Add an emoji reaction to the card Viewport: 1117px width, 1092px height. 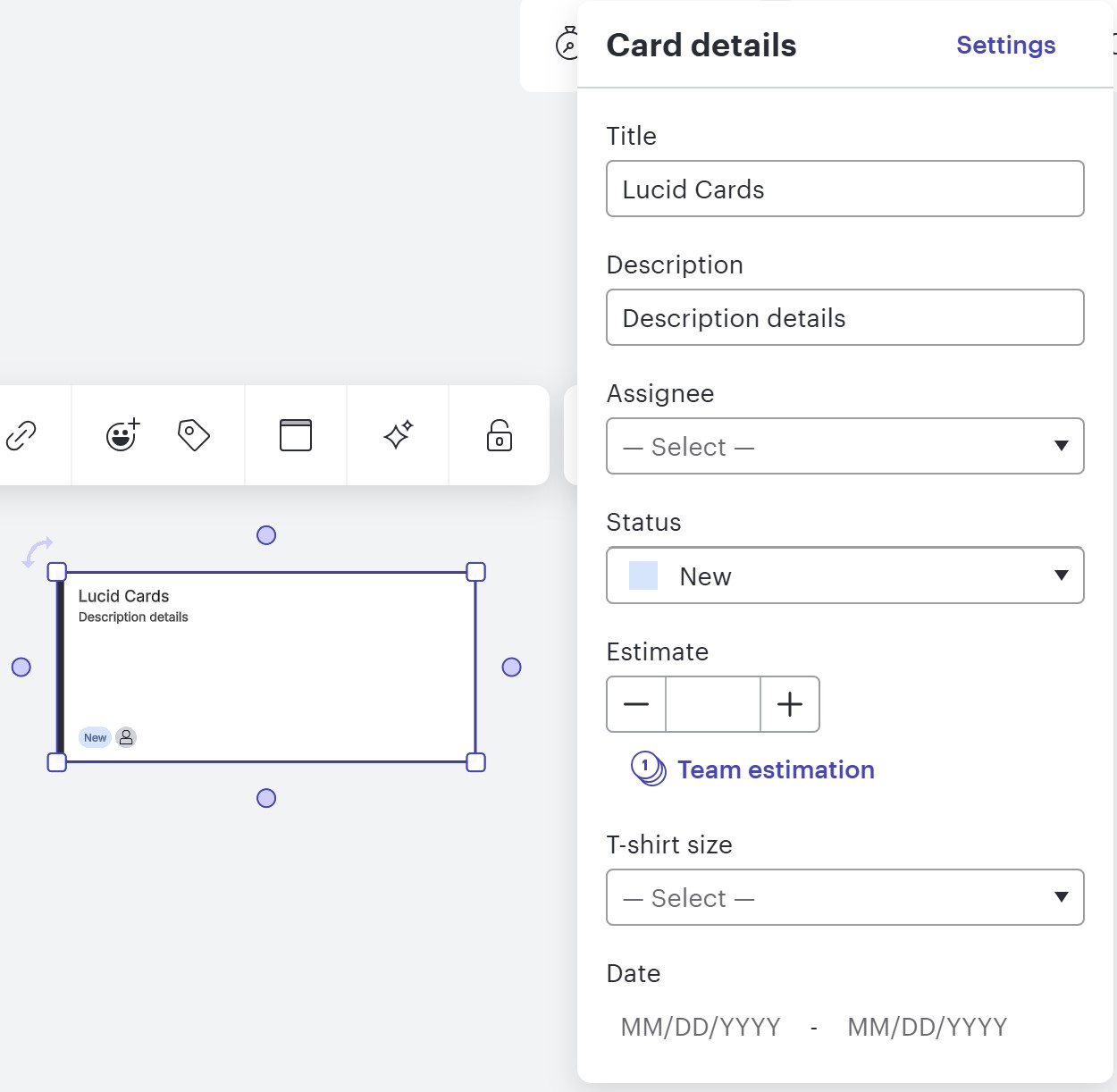coord(121,435)
